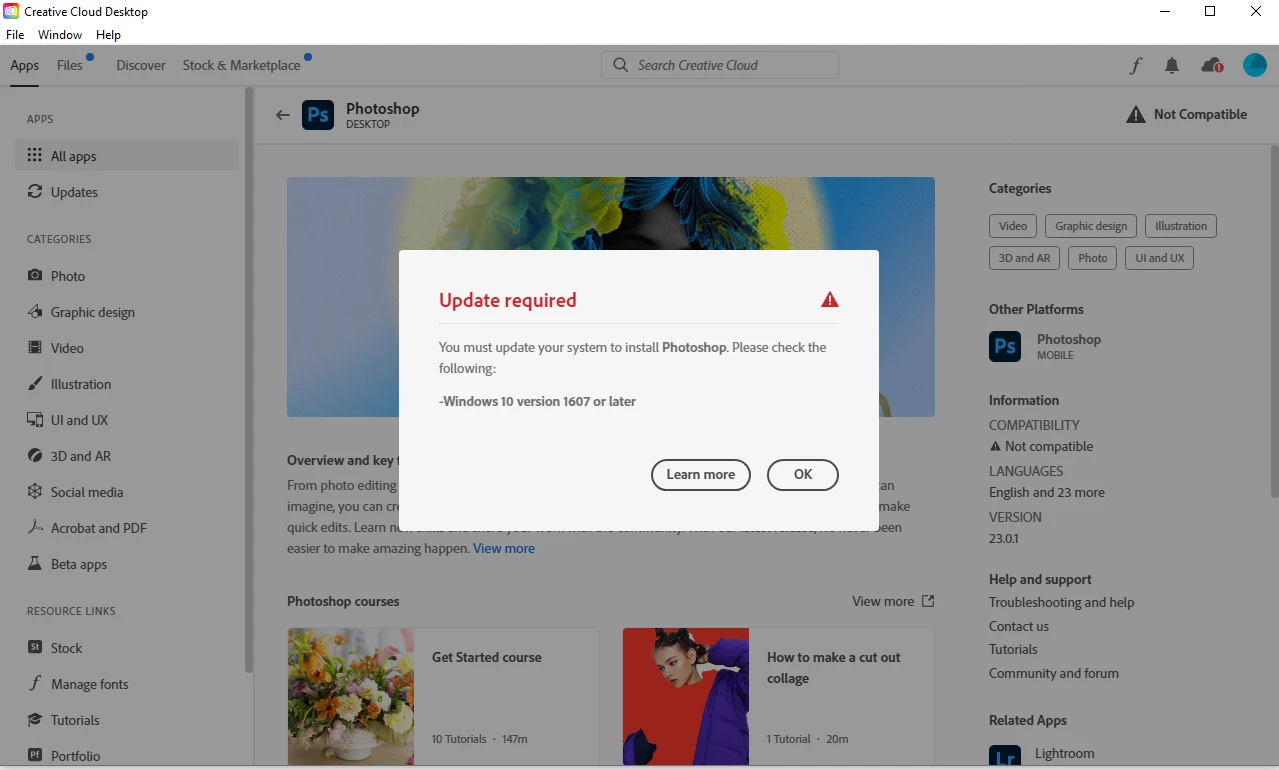Click the Graphic design pen icon
Viewport: 1279px width, 770px height.
35,312
